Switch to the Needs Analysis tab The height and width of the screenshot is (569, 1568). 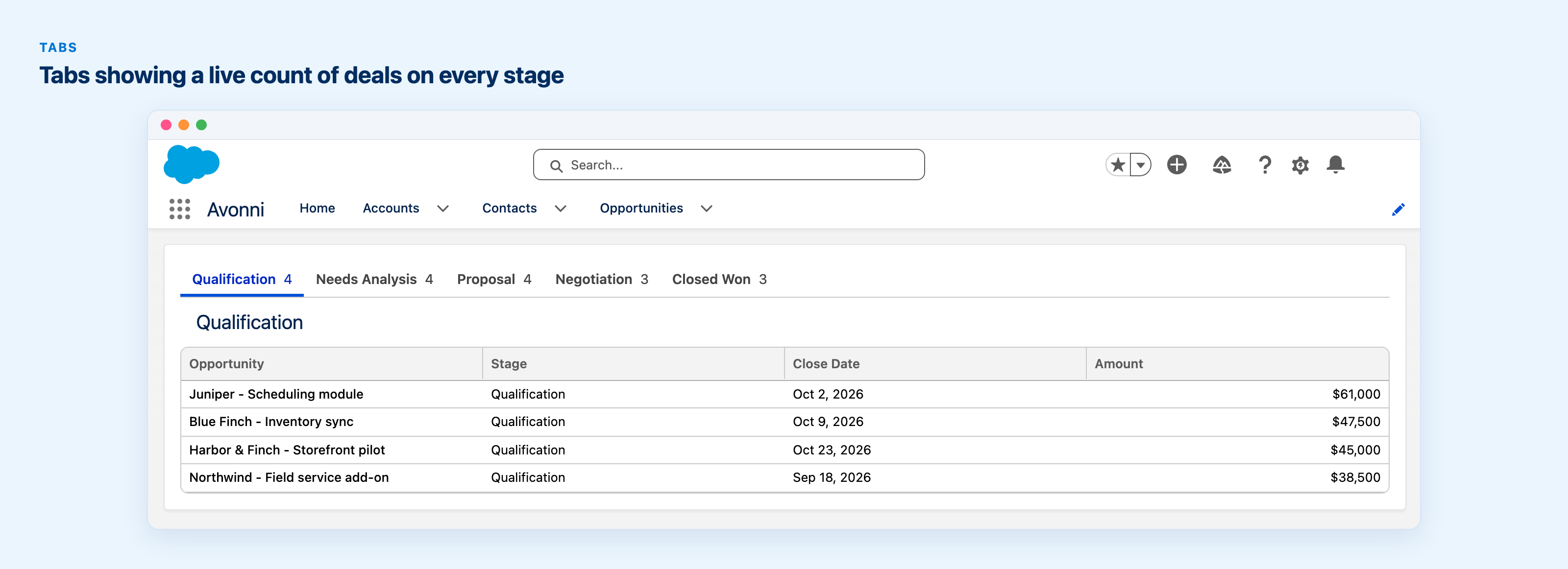tap(374, 279)
